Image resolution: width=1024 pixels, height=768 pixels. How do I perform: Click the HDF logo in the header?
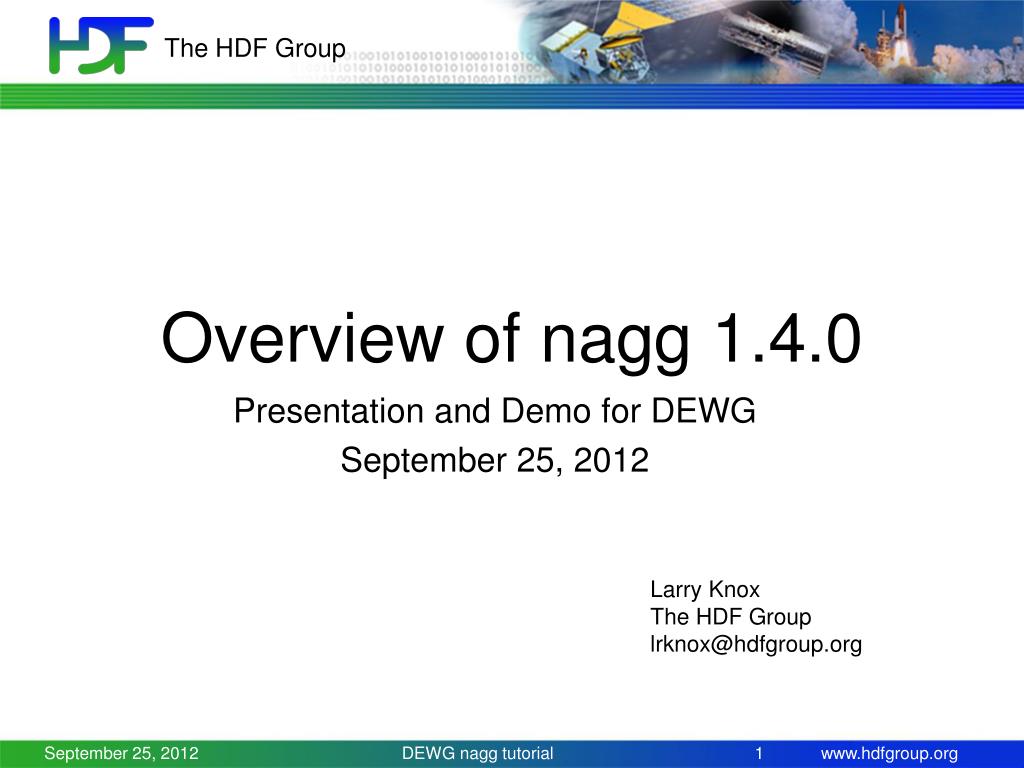(101, 45)
